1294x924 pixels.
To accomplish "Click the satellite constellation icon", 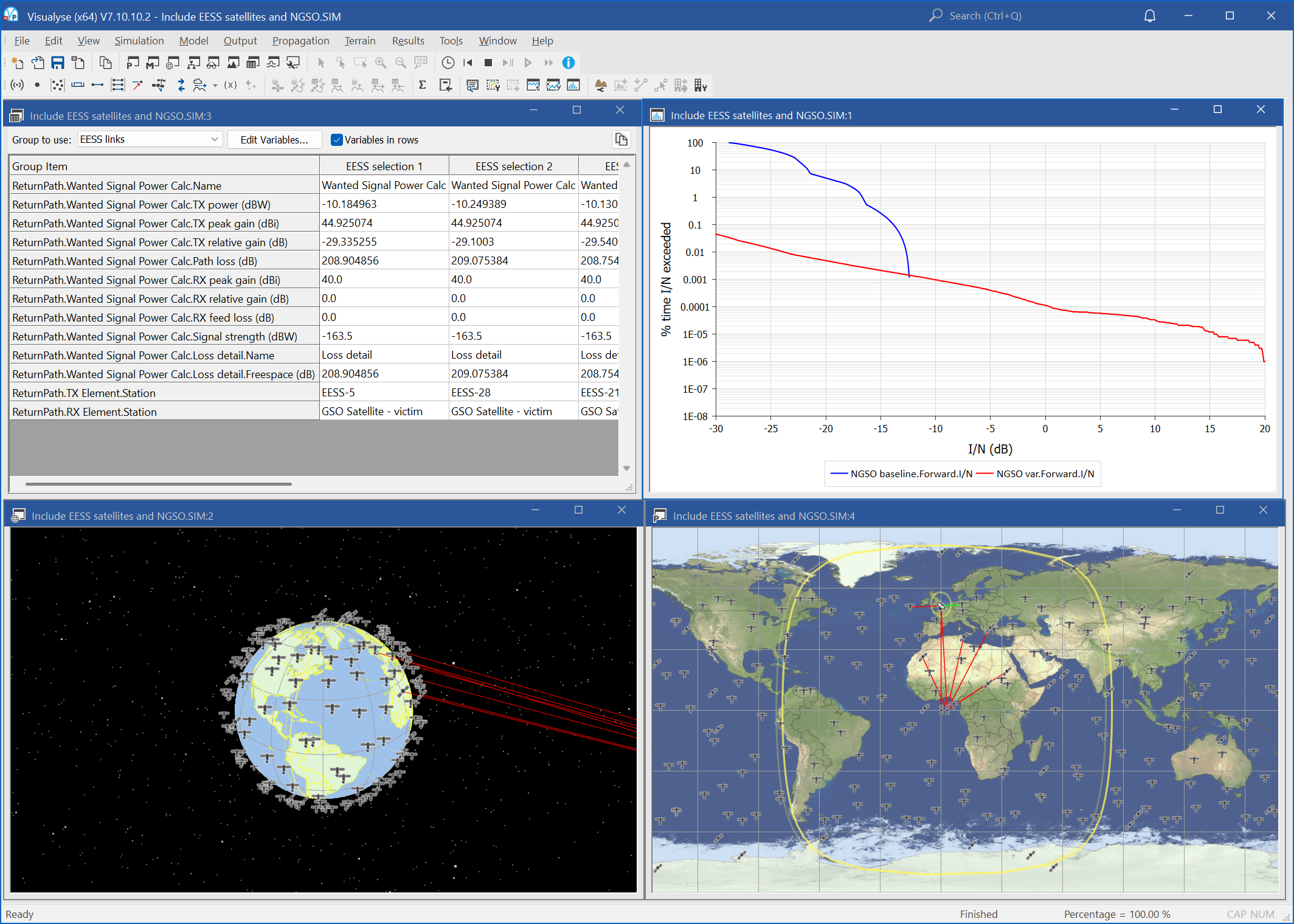I will click(x=158, y=85).
